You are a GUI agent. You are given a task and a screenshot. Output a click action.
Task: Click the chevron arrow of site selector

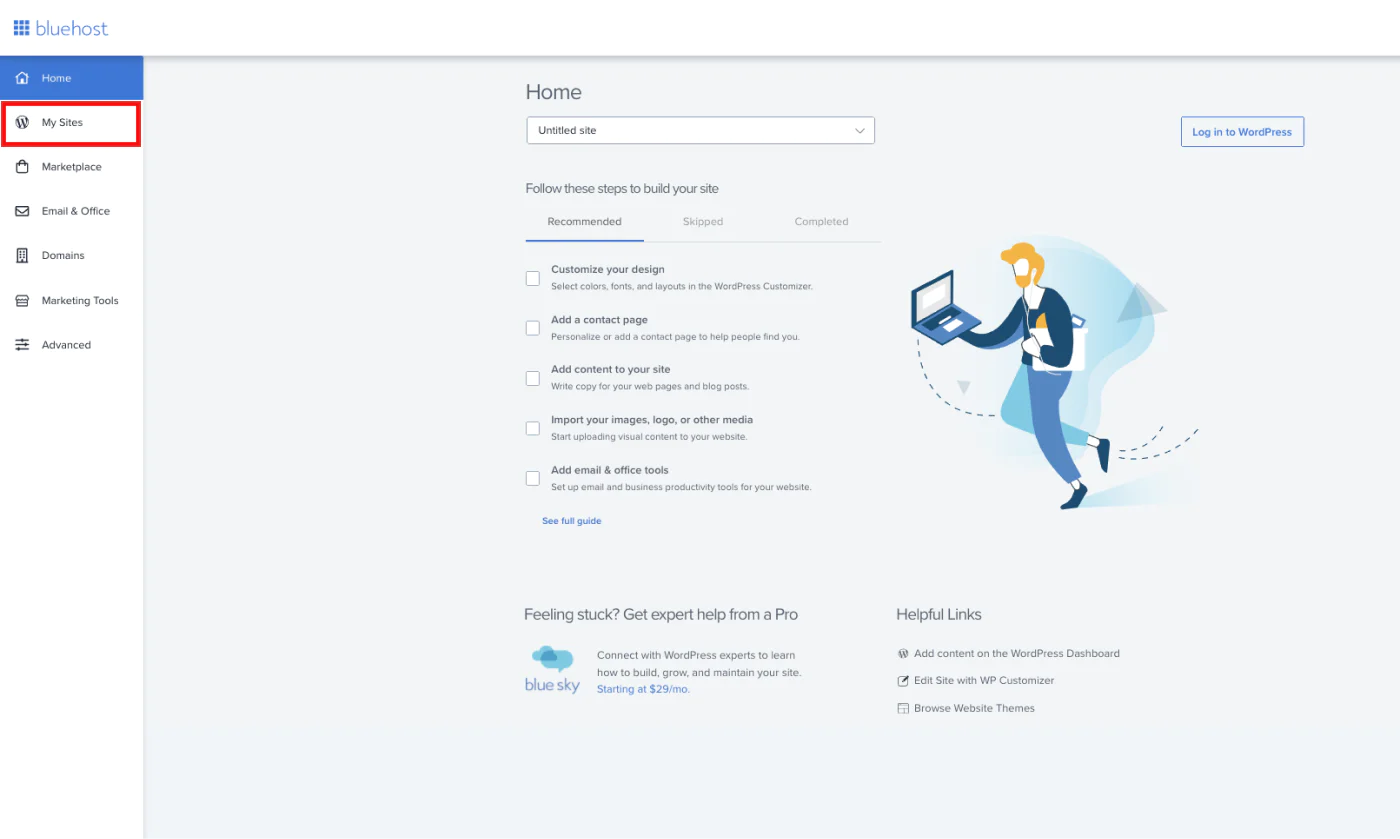pyautogui.click(x=860, y=130)
